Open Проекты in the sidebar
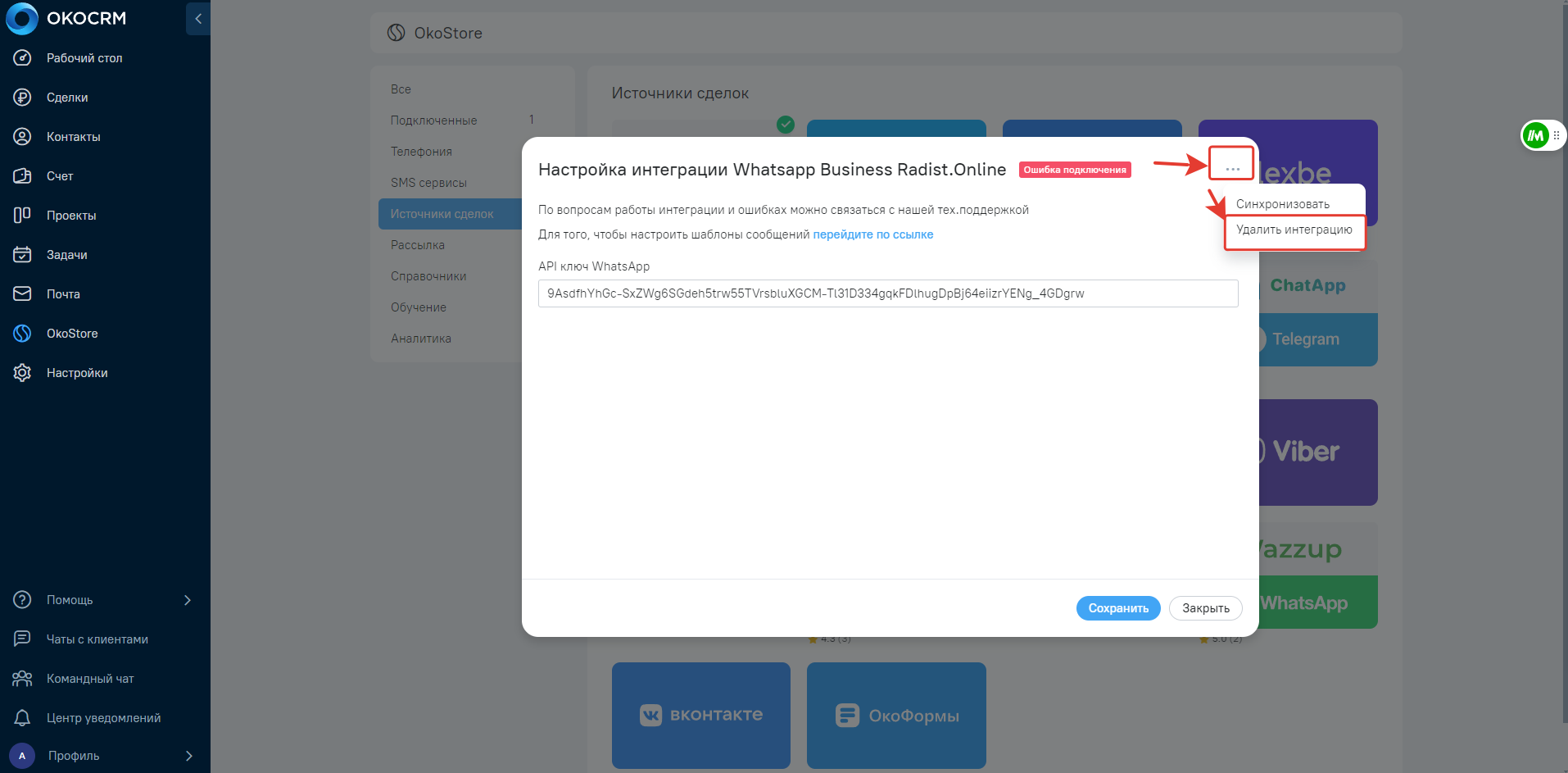1568x773 pixels. tap(71, 216)
